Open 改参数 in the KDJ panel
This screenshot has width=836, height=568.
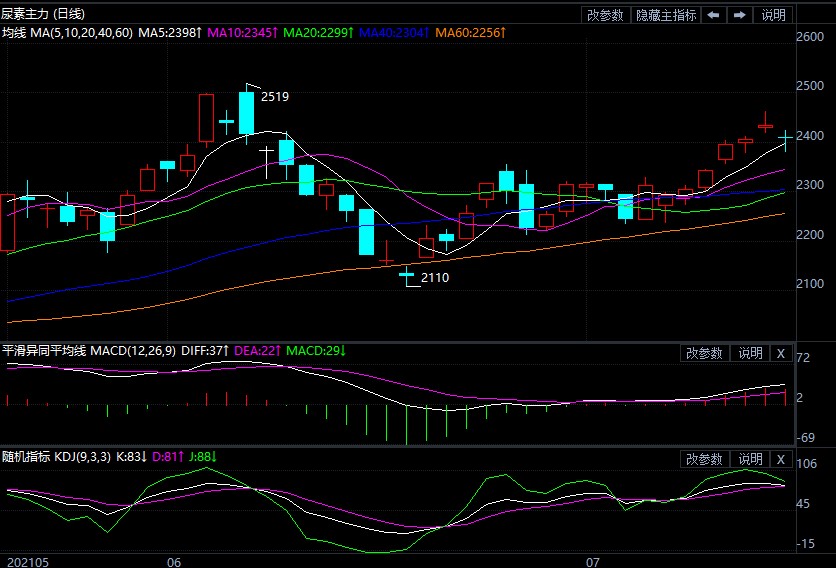(704, 459)
